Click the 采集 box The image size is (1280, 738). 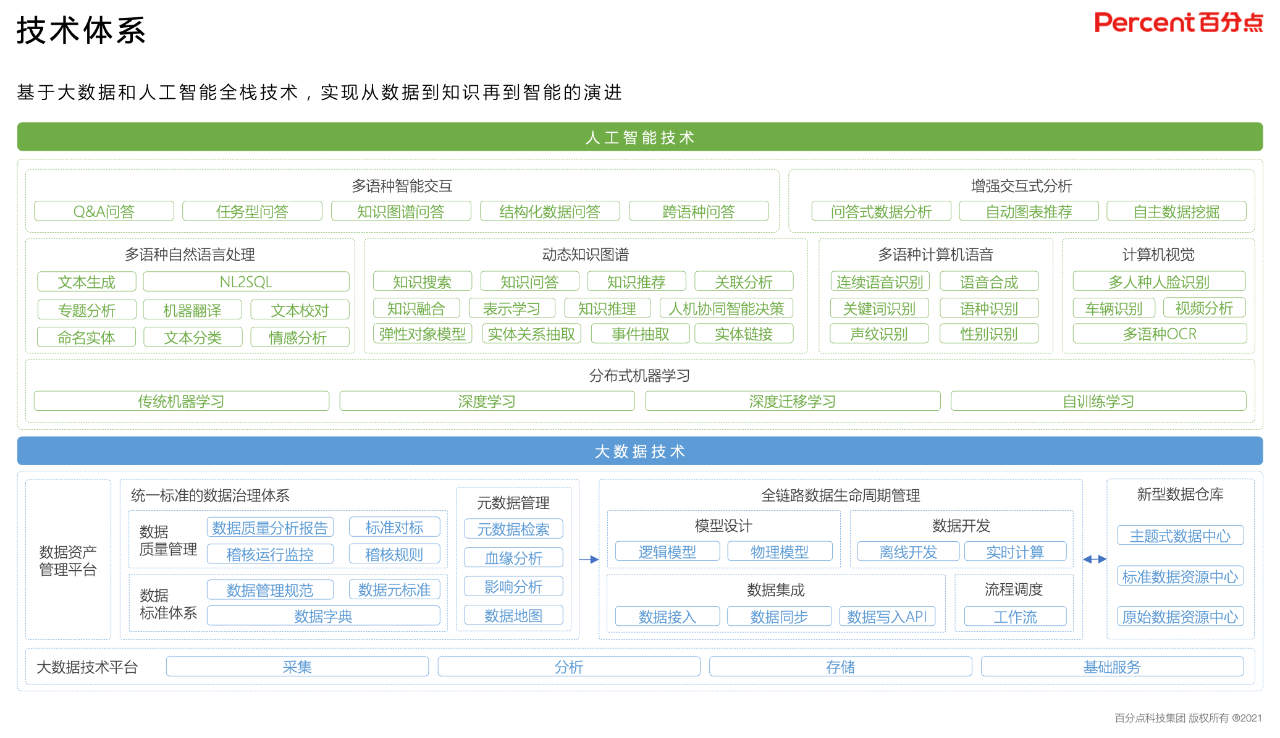click(297, 667)
